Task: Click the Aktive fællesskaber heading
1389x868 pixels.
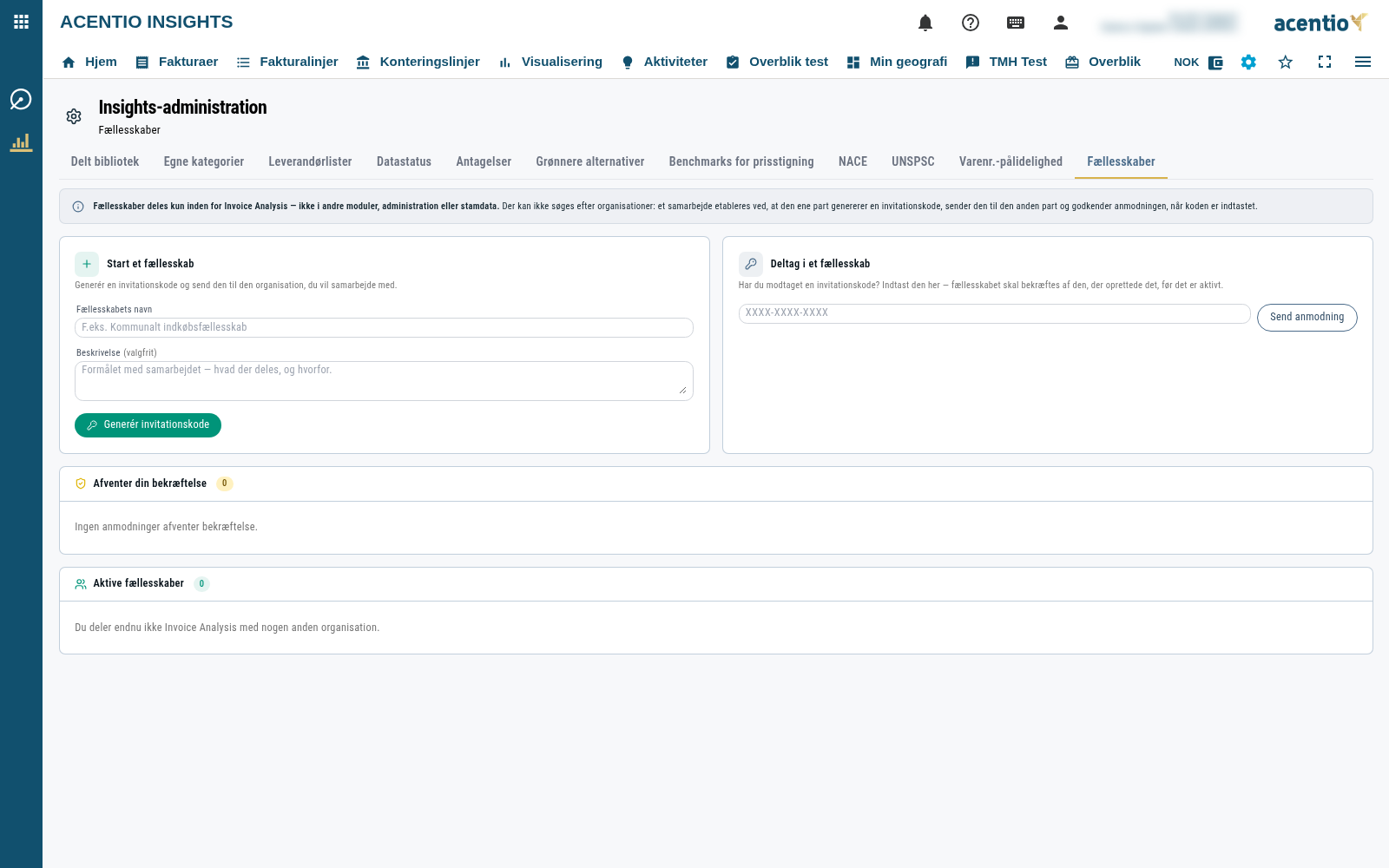Action: [x=139, y=583]
